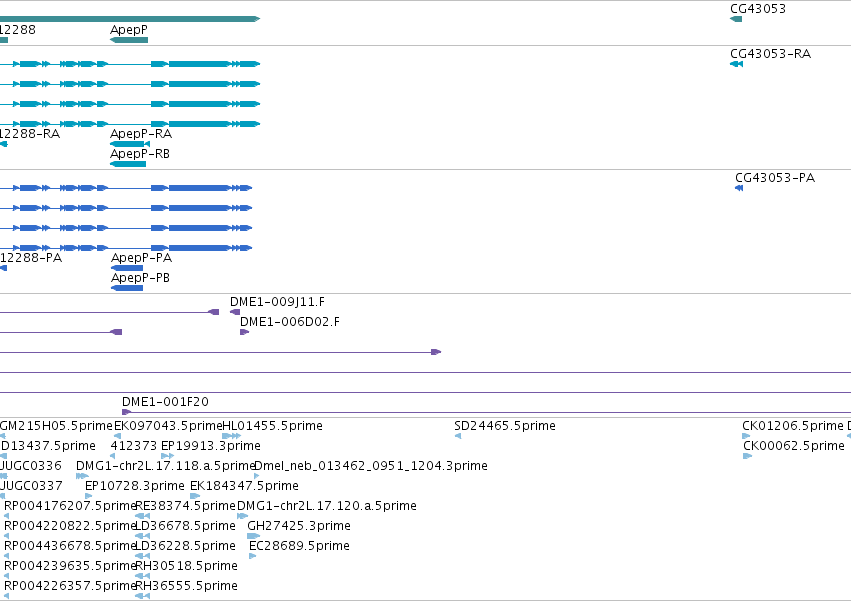Viewport: 851px width, 601px height.
Task: Select the ApepP gene label
Action: [129, 30]
